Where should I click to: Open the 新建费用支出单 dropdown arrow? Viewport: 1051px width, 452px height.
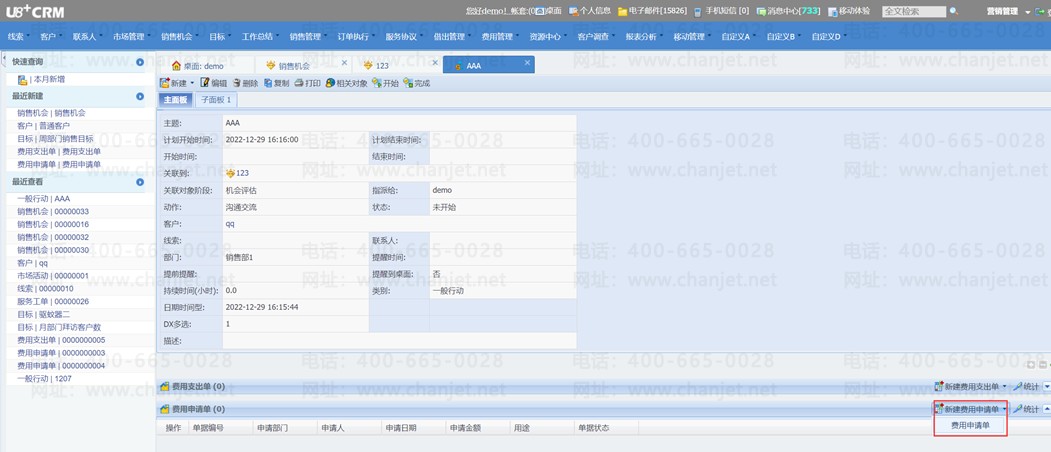click(x=1005, y=387)
